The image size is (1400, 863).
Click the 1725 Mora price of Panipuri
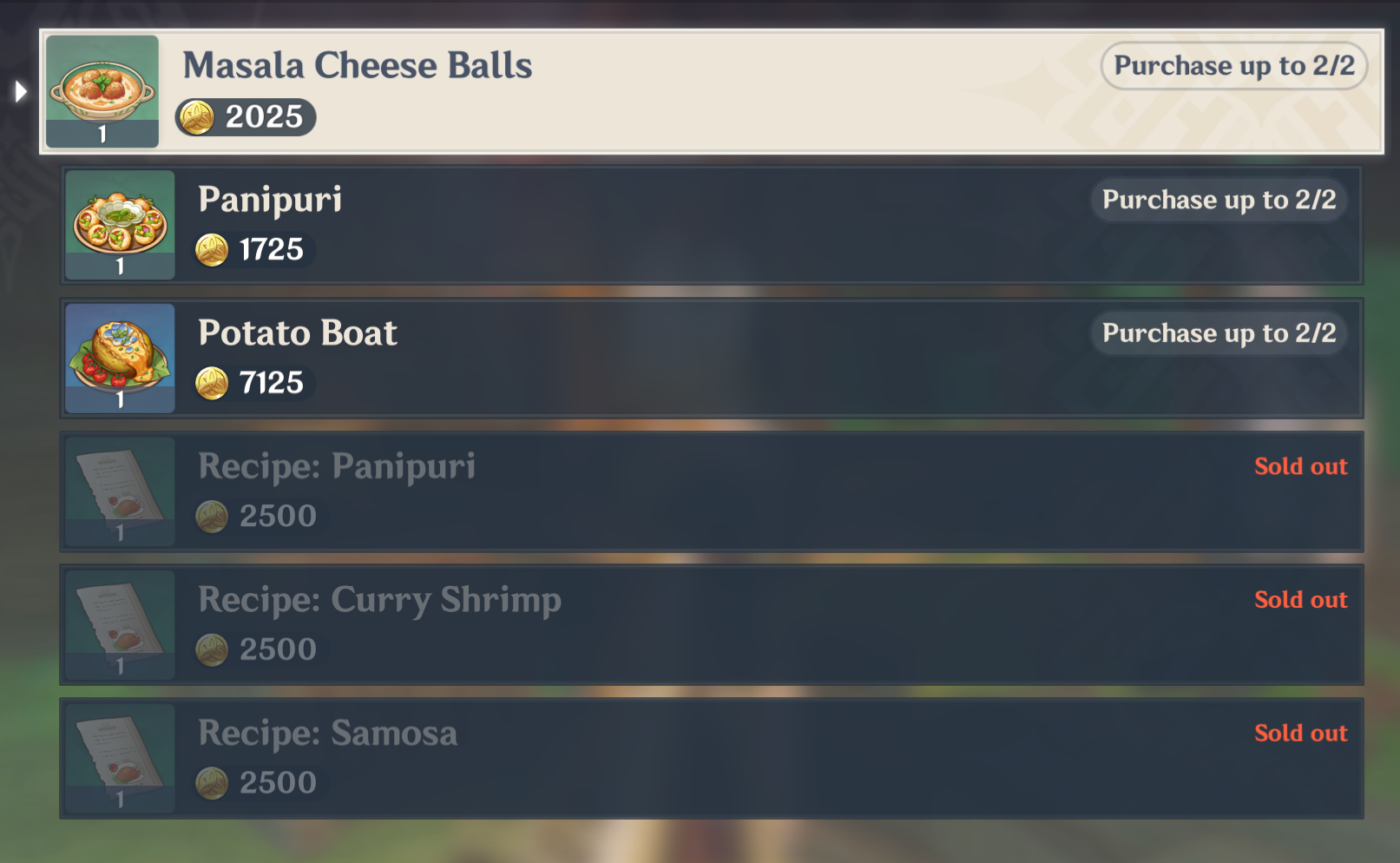click(x=271, y=250)
